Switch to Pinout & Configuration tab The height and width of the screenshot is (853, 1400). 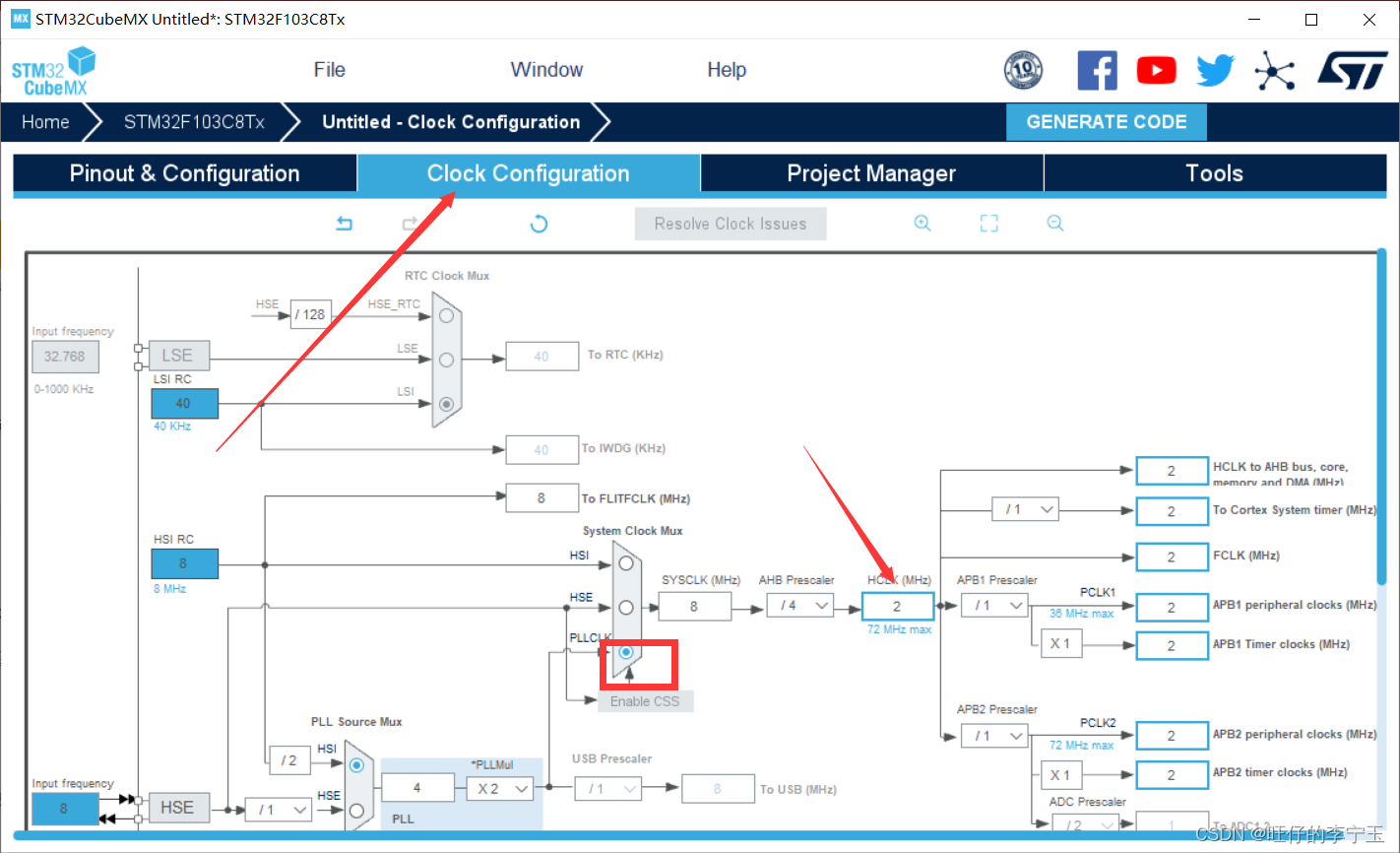[x=185, y=173]
